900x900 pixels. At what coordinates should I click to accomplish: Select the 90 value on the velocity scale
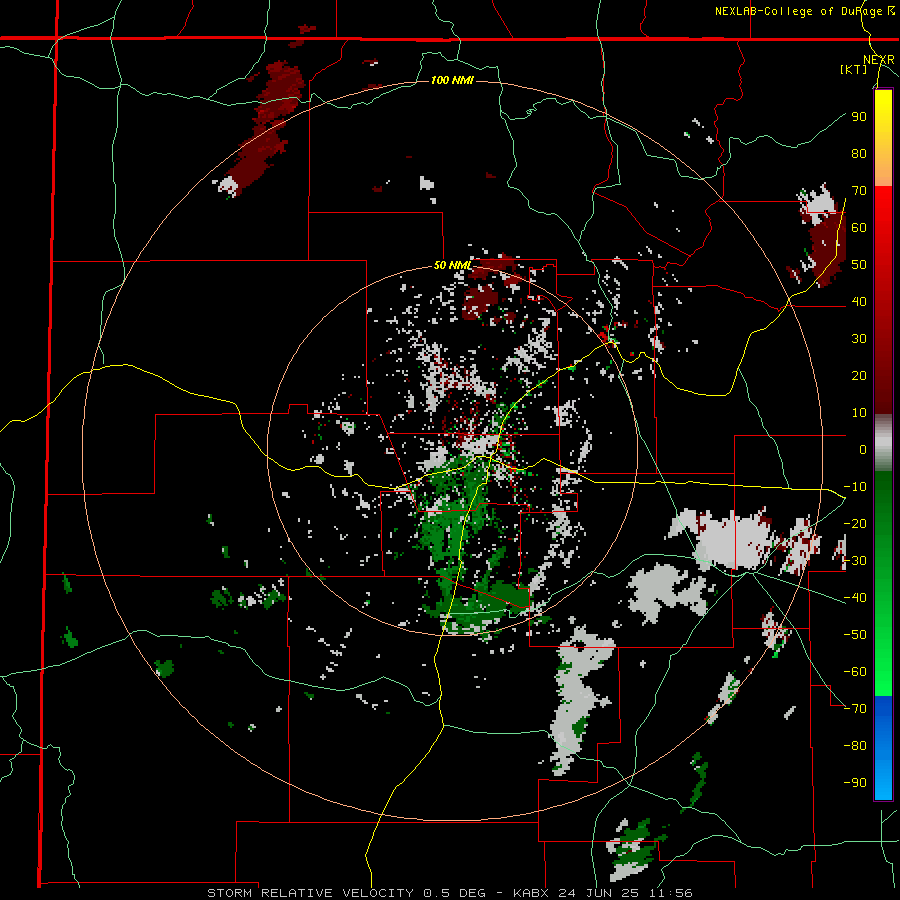(859, 117)
